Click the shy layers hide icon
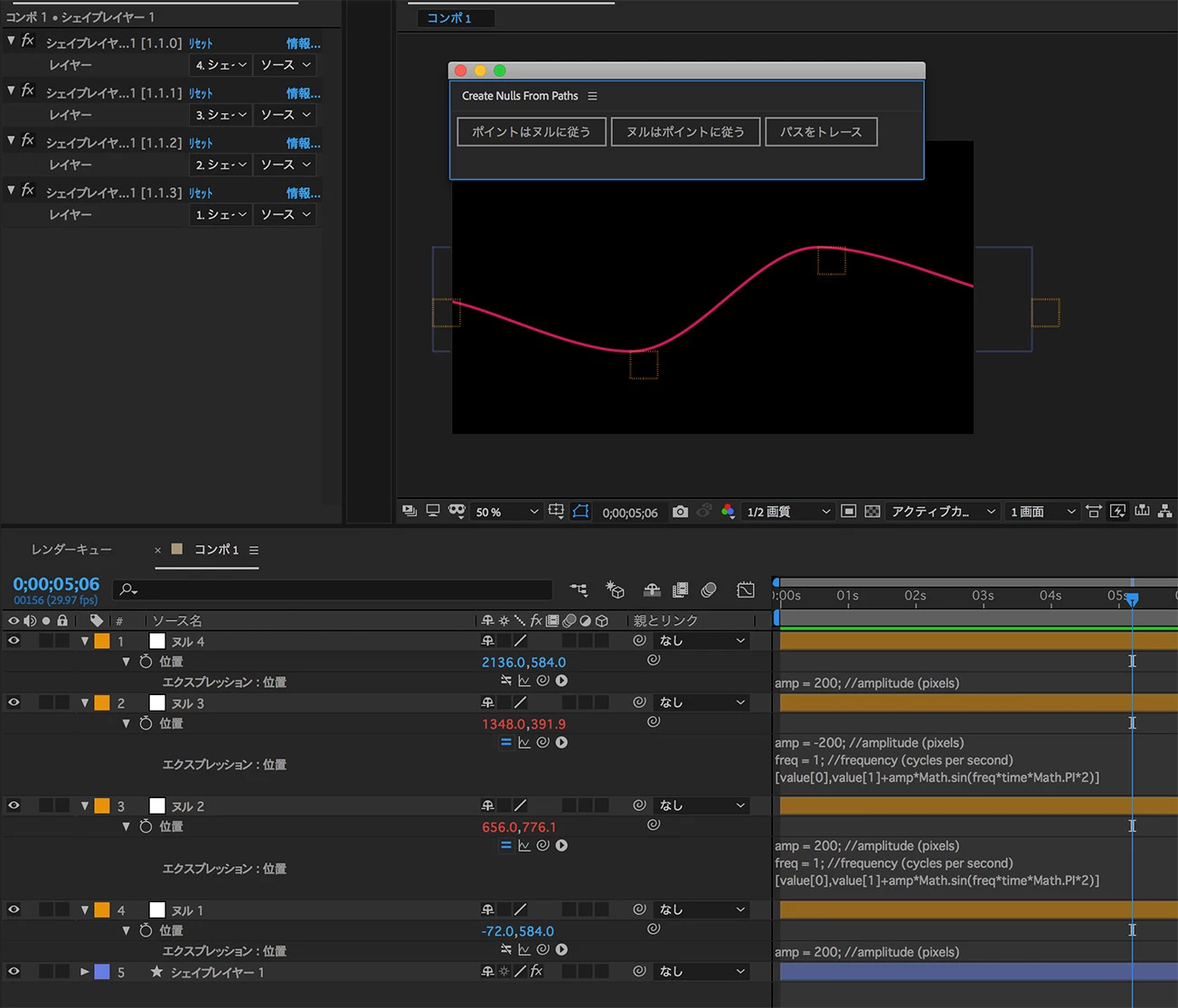 click(x=652, y=589)
